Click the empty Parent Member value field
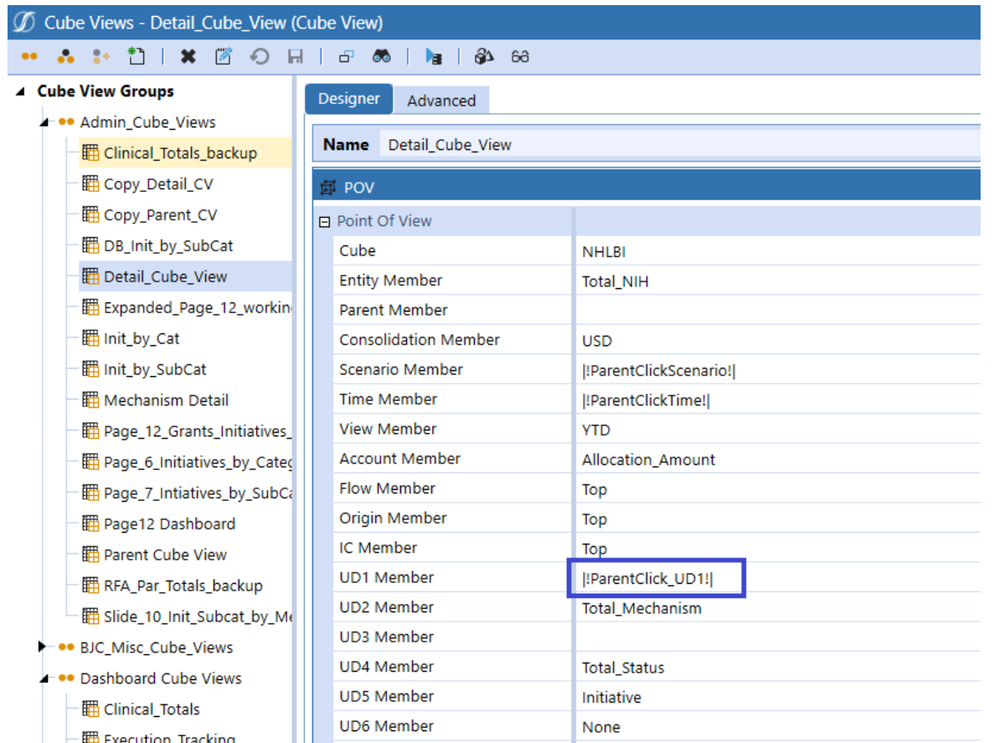 click(777, 310)
